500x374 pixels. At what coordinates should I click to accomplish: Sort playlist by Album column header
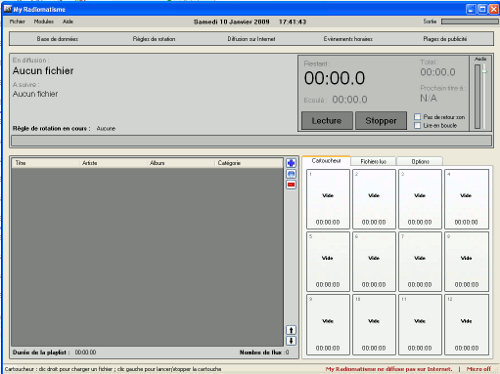[x=181, y=163]
